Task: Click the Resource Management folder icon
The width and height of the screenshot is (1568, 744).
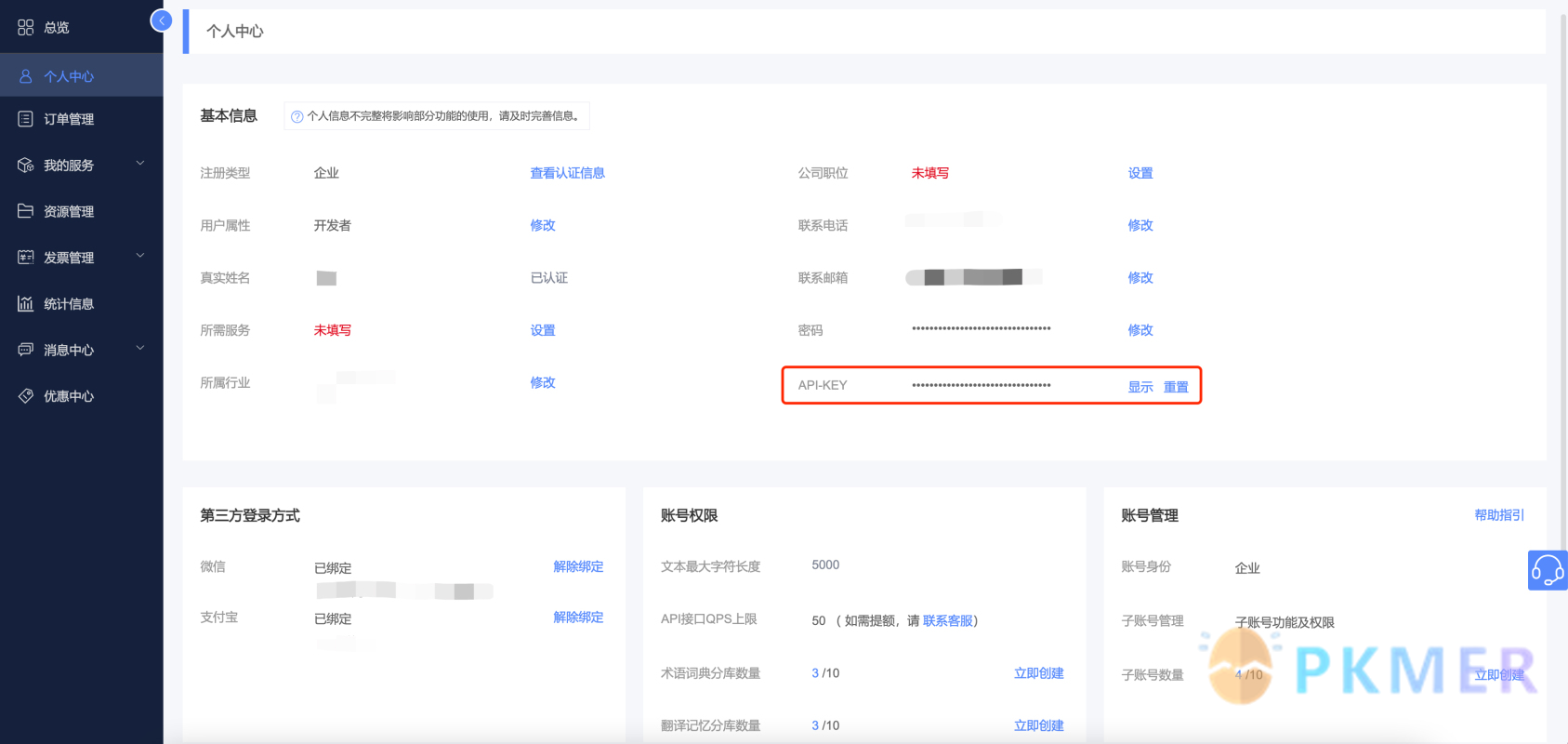Action: coord(25,211)
